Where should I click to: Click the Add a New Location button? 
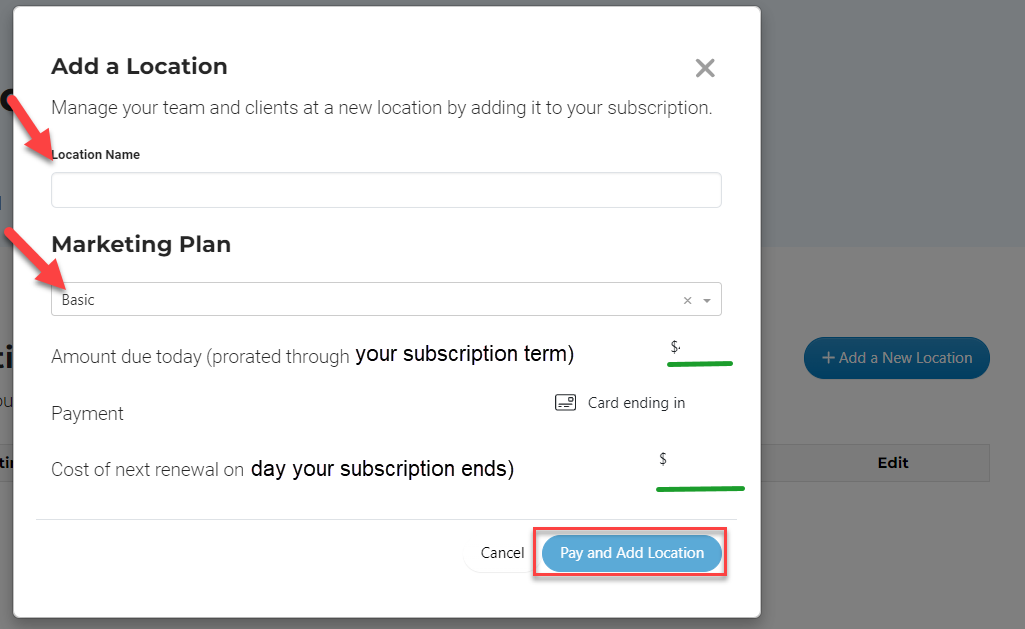[x=897, y=358]
